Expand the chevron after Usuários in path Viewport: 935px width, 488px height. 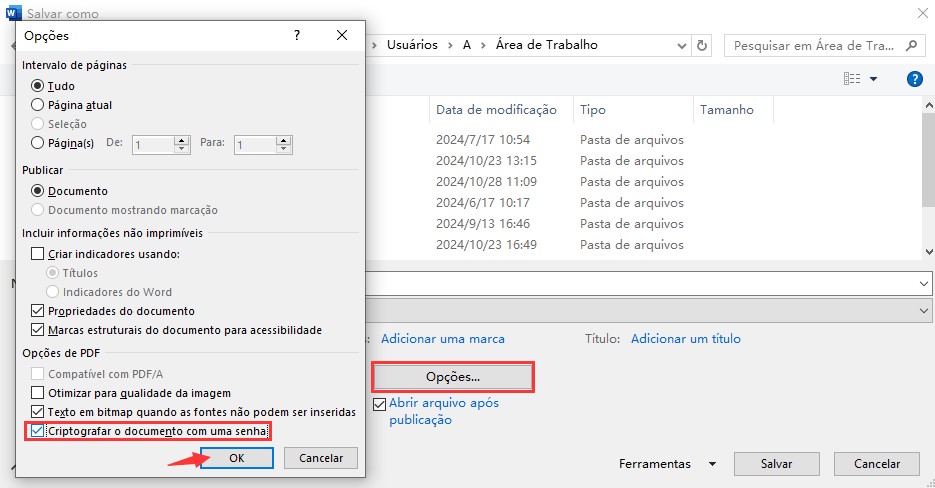(x=450, y=45)
